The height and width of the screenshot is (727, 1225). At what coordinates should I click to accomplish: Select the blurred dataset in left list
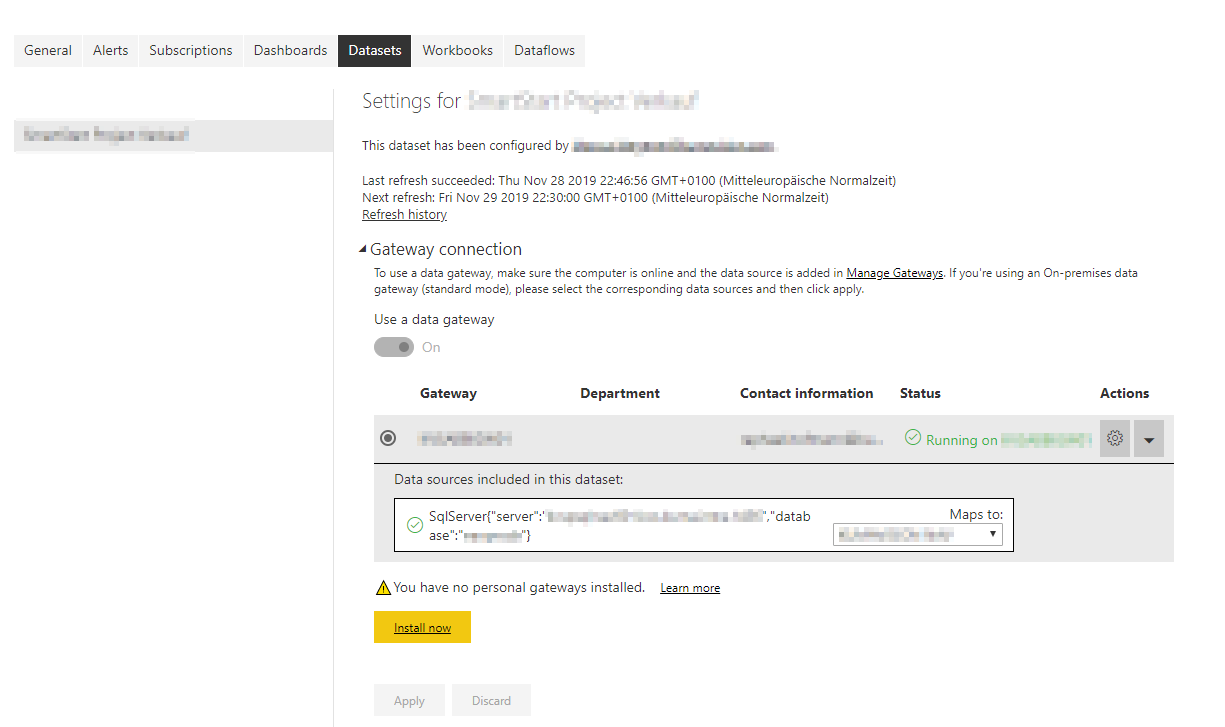tap(173, 135)
